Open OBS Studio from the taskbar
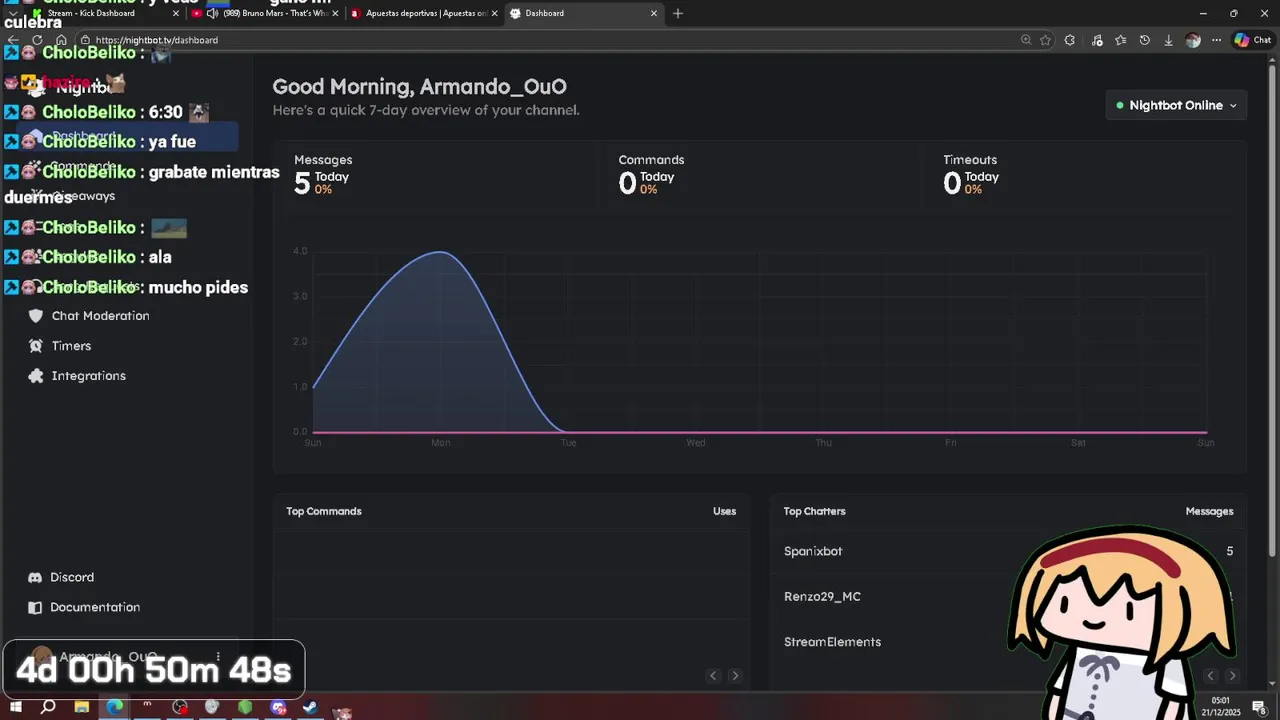The width and height of the screenshot is (1280, 720). [180, 707]
